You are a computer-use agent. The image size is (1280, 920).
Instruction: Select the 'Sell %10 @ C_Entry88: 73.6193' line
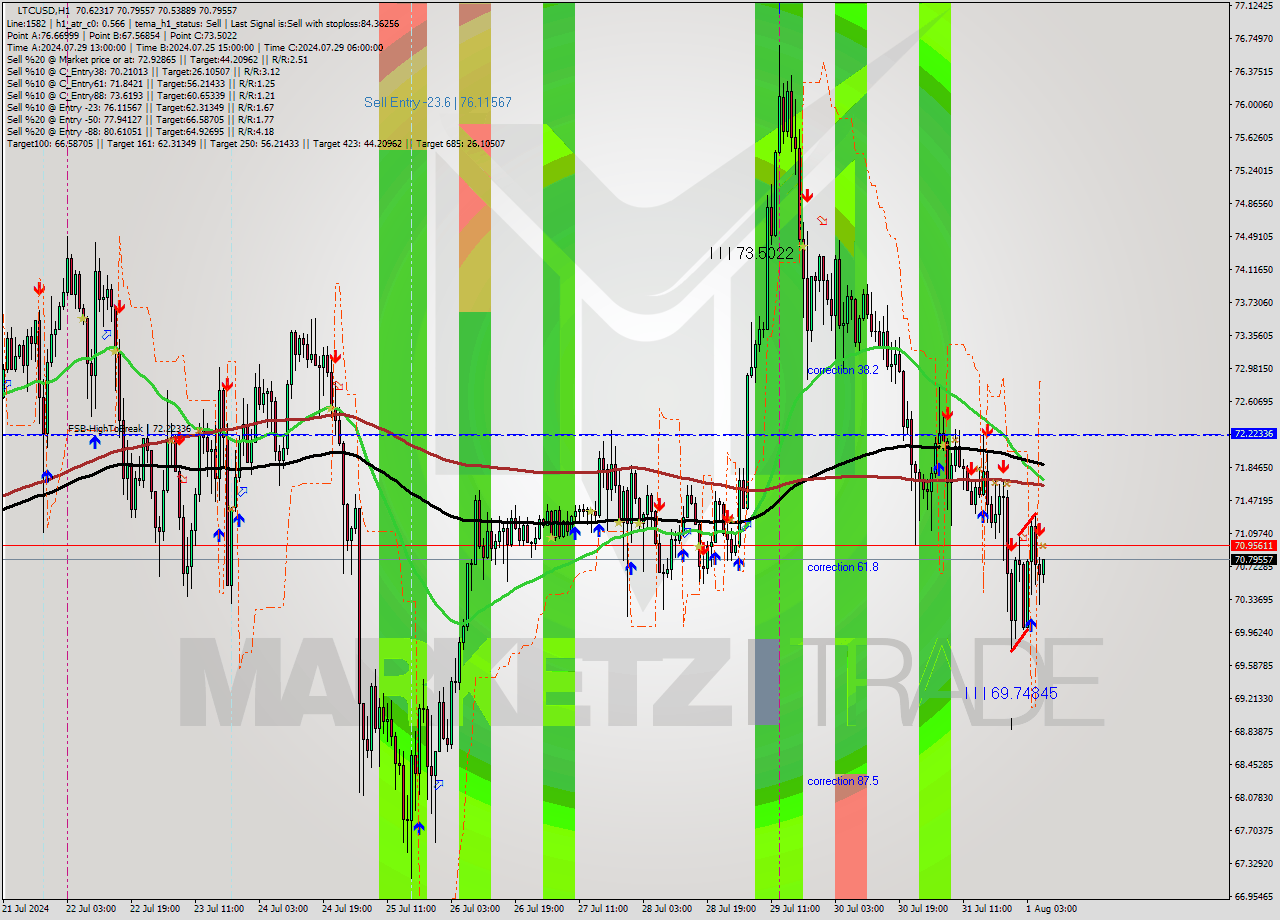[x=74, y=95]
